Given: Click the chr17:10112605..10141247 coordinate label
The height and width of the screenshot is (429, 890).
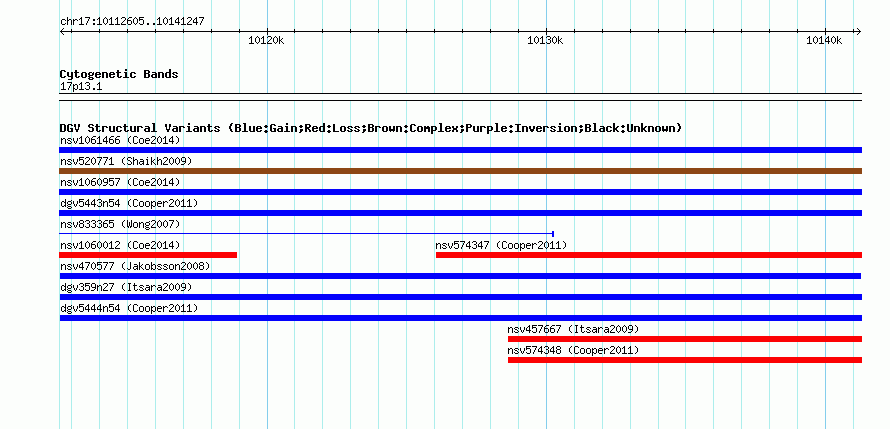Looking at the screenshot, I should coord(132,22).
